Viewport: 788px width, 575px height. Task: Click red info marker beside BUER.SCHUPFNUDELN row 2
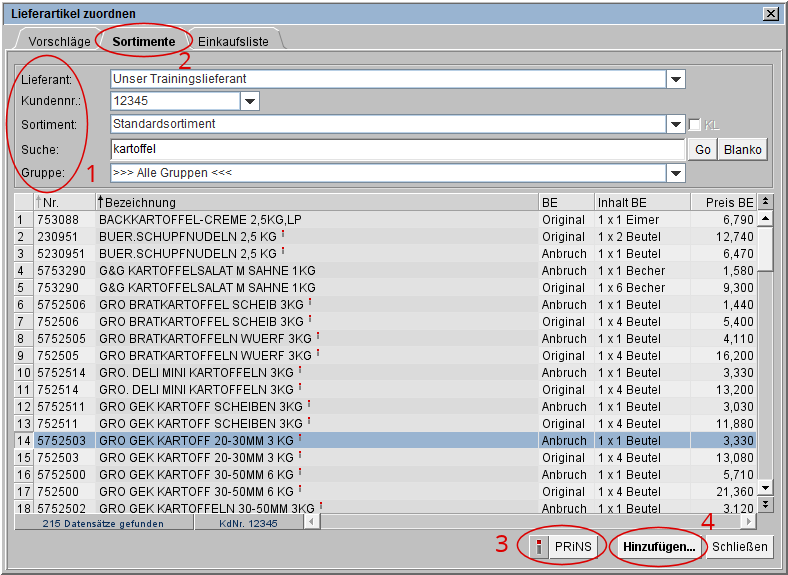(x=284, y=234)
